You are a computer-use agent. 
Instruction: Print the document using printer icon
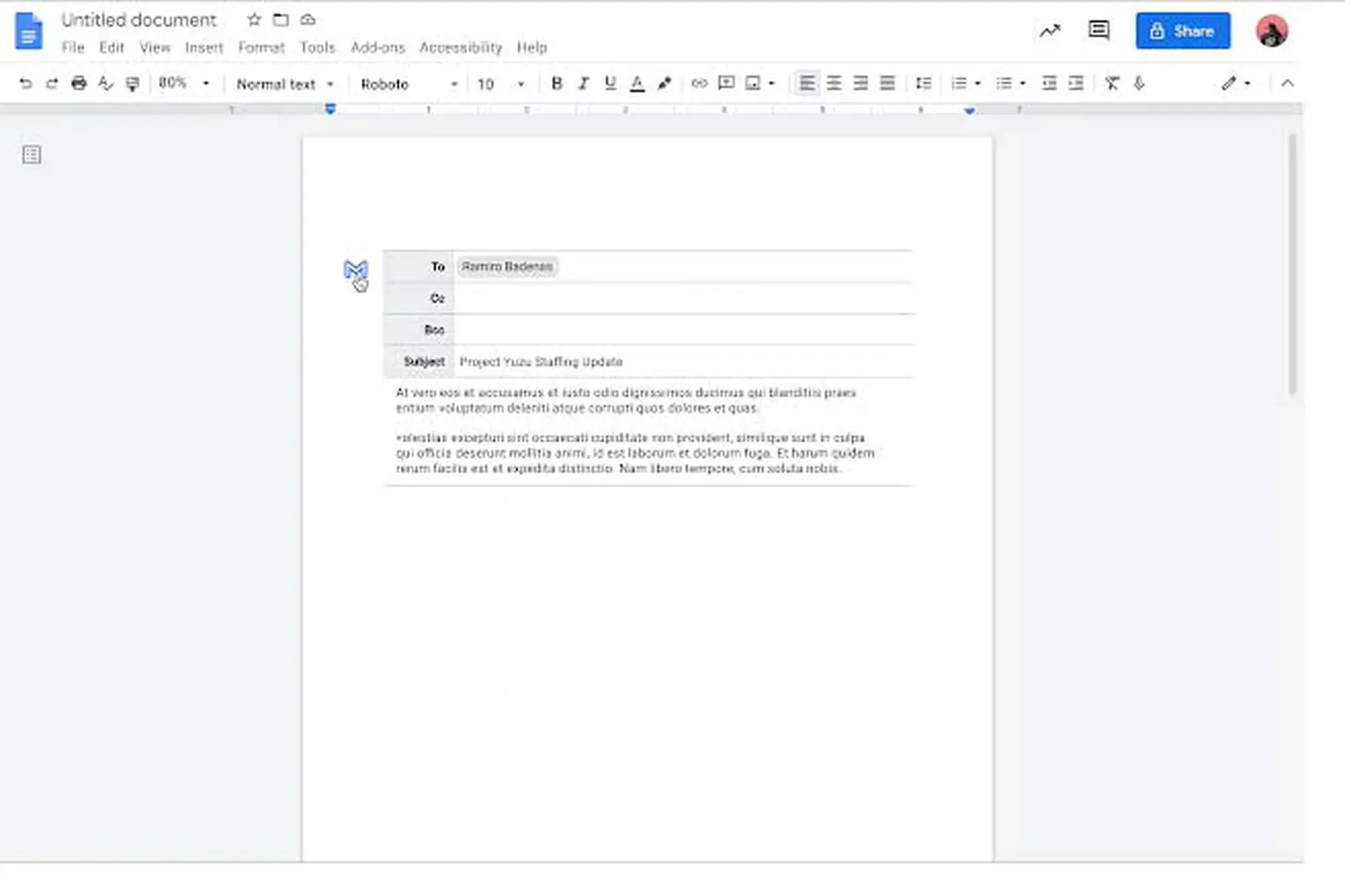[78, 83]
